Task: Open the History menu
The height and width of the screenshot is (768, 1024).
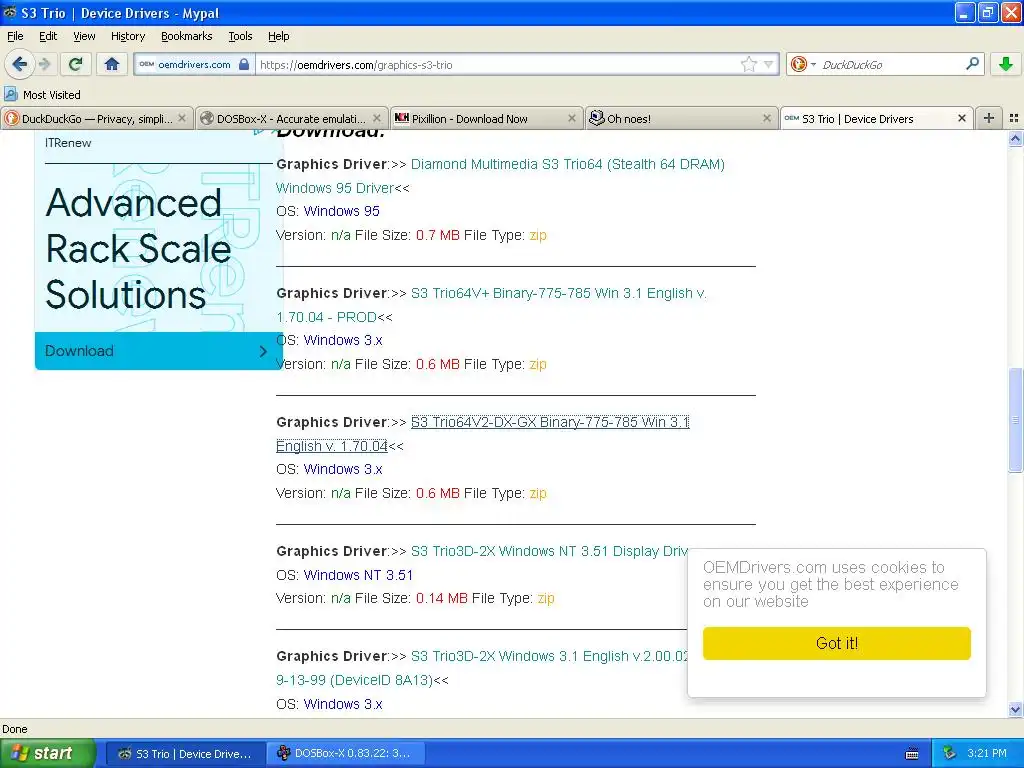Action: (127, 36)
